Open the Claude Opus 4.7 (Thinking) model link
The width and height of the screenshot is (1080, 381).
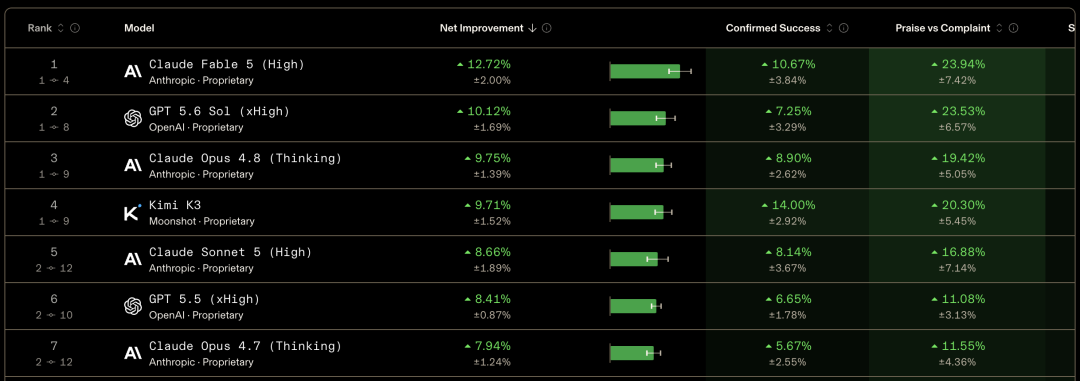[245, 346]
